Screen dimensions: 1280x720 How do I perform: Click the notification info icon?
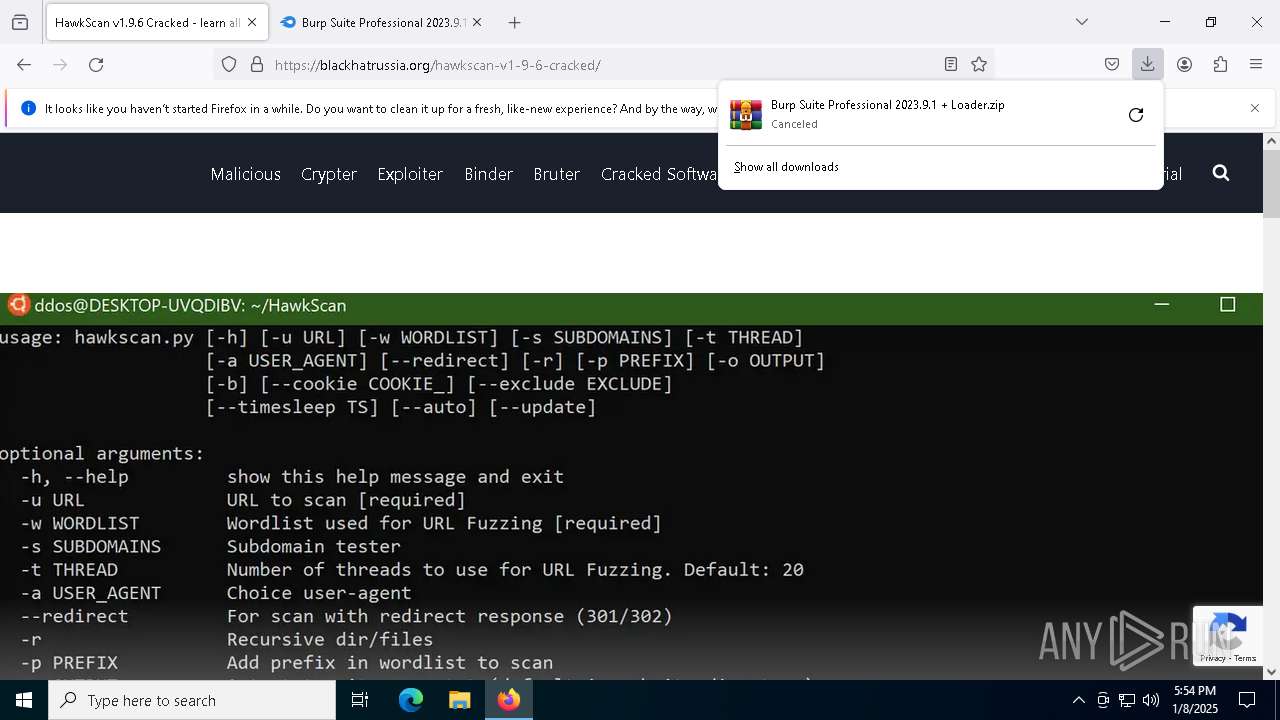[x=28, y=108]
